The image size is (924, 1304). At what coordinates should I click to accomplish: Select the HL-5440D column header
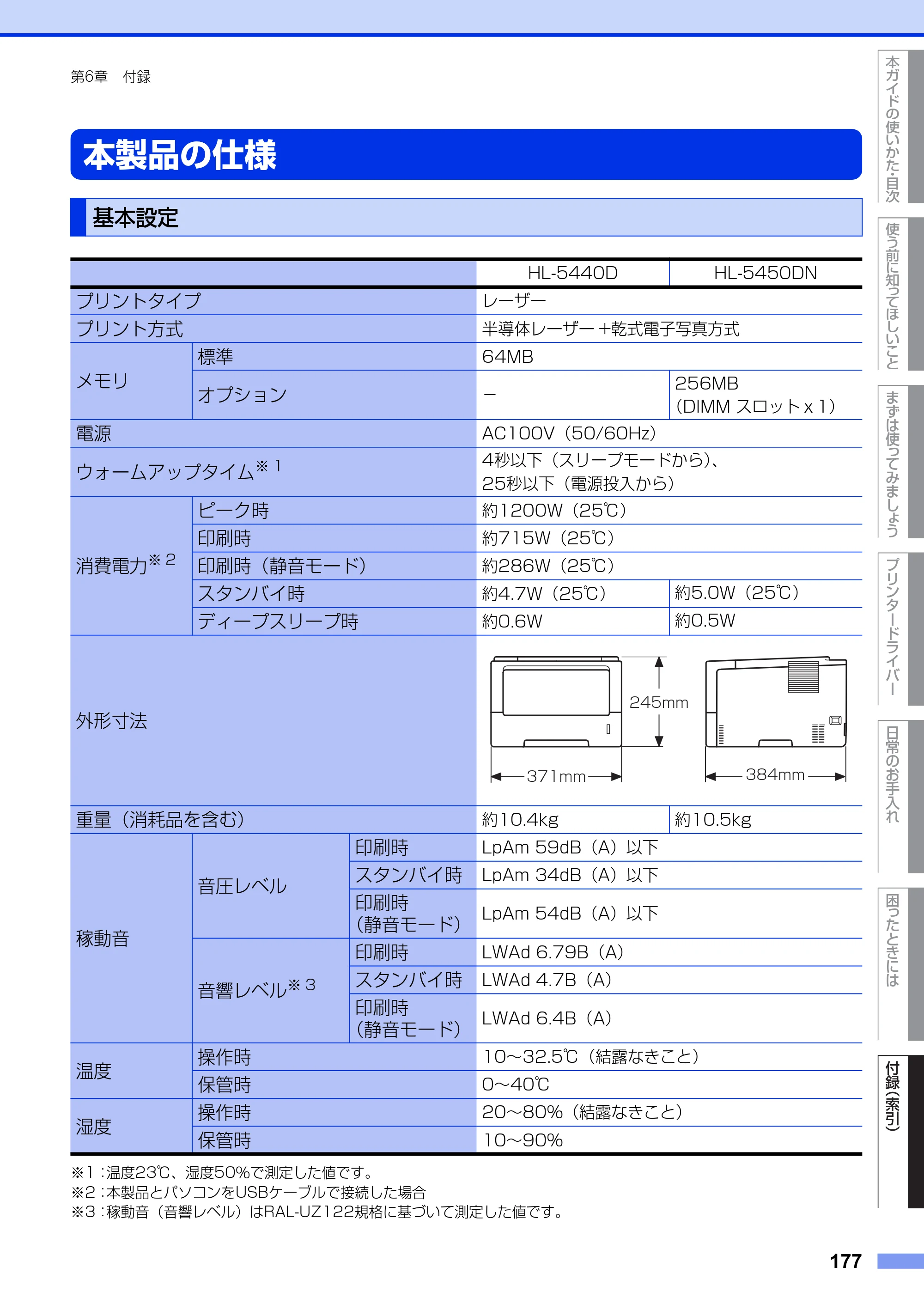click(x=572, y=273)
